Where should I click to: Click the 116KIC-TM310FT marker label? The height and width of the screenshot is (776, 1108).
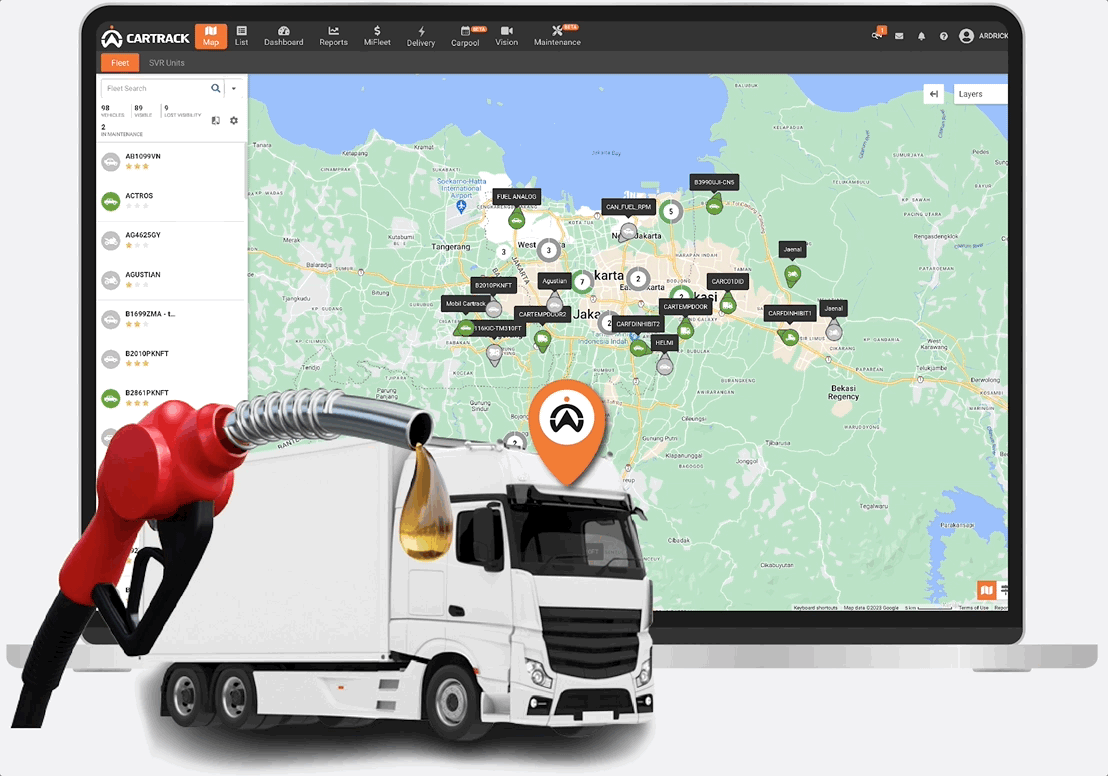point(497,328)
